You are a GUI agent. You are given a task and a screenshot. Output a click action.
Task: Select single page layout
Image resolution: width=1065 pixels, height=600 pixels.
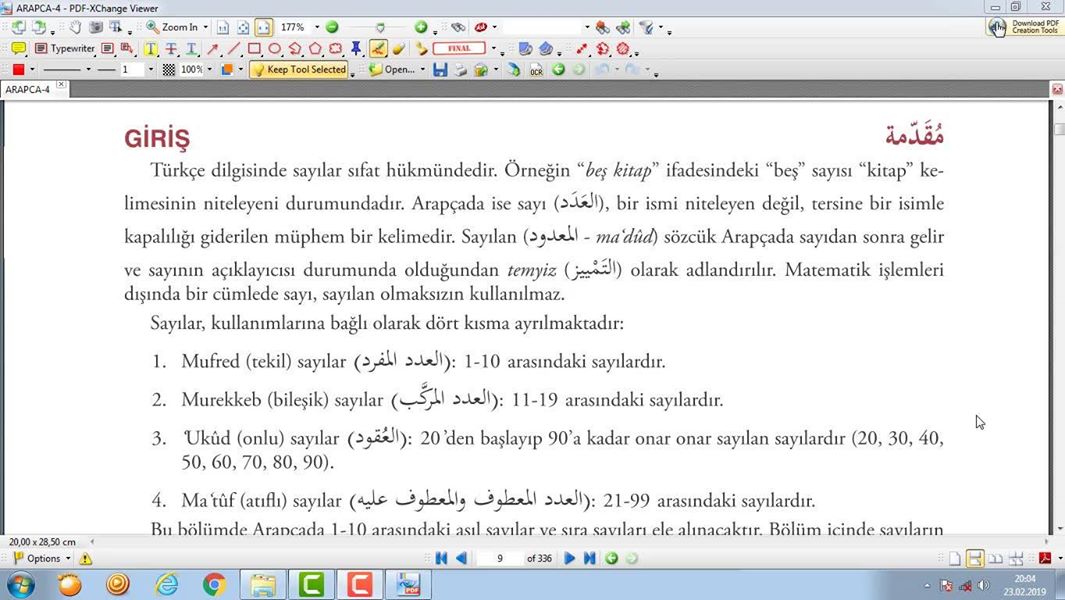point(955,559)
